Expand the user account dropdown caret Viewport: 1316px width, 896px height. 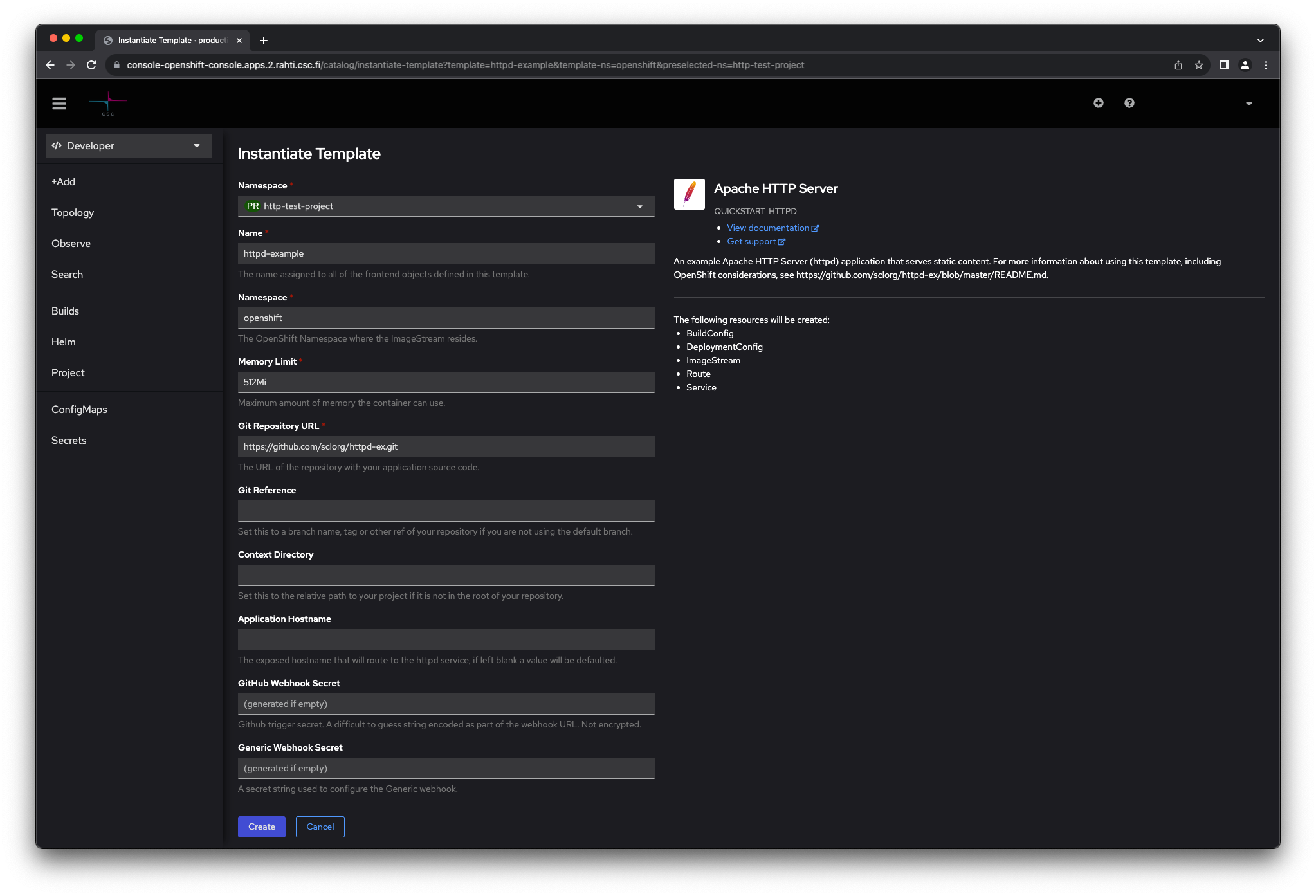click(1249, 104)
